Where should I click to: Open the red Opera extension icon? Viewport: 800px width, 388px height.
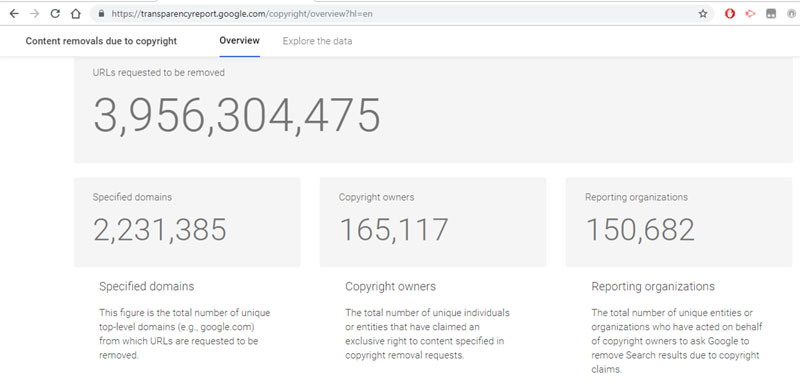point(730,14)
